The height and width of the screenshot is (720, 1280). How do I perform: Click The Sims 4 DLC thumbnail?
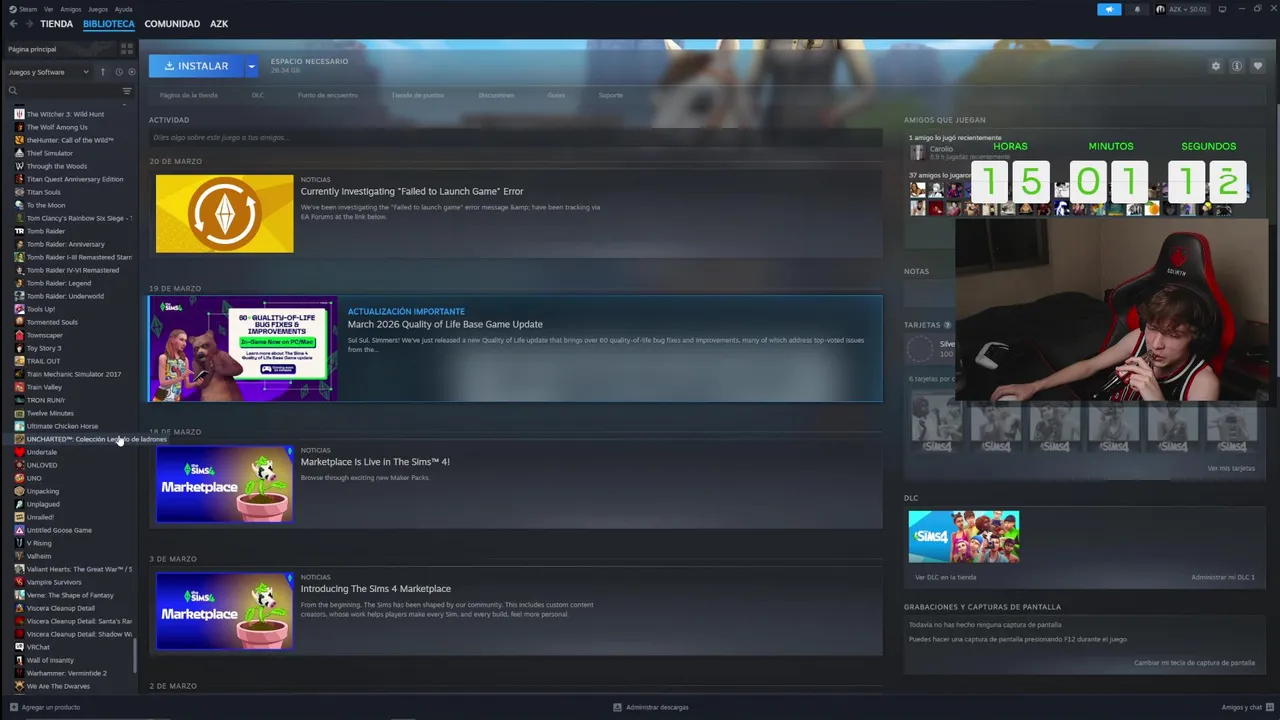pos(964,537)
